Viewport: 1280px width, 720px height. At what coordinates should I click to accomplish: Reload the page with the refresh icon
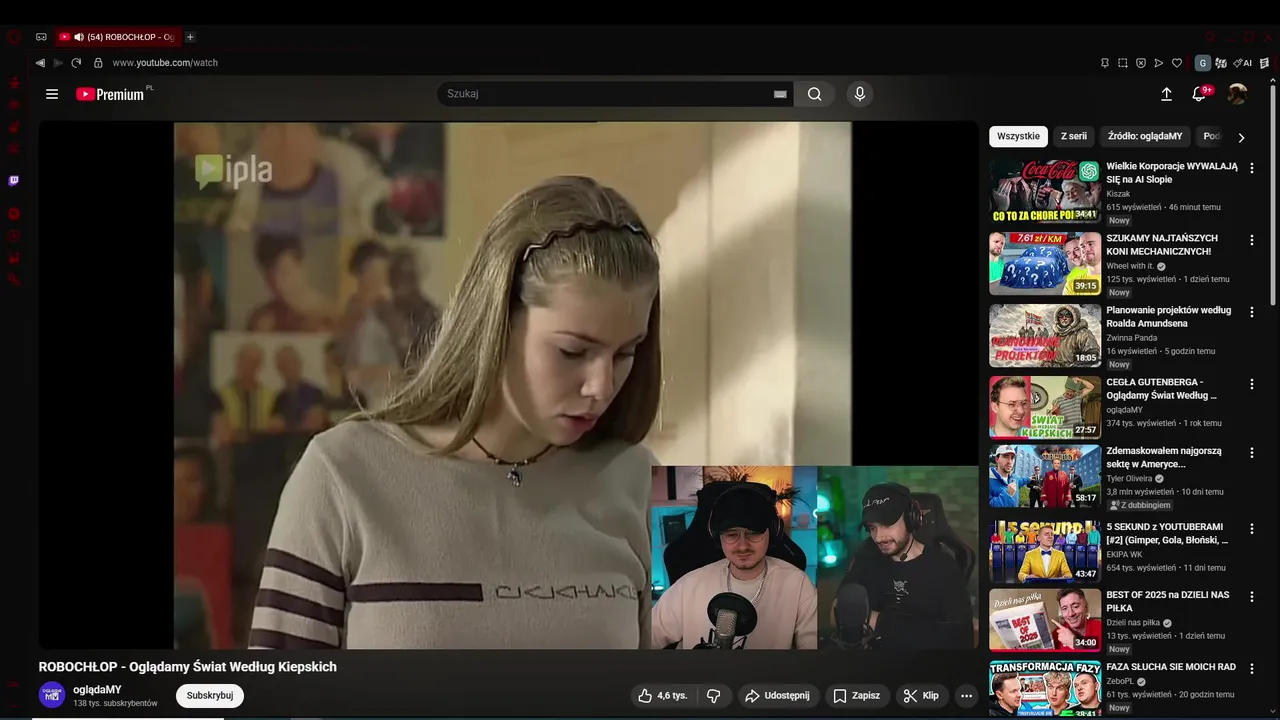tap(76, 62)
